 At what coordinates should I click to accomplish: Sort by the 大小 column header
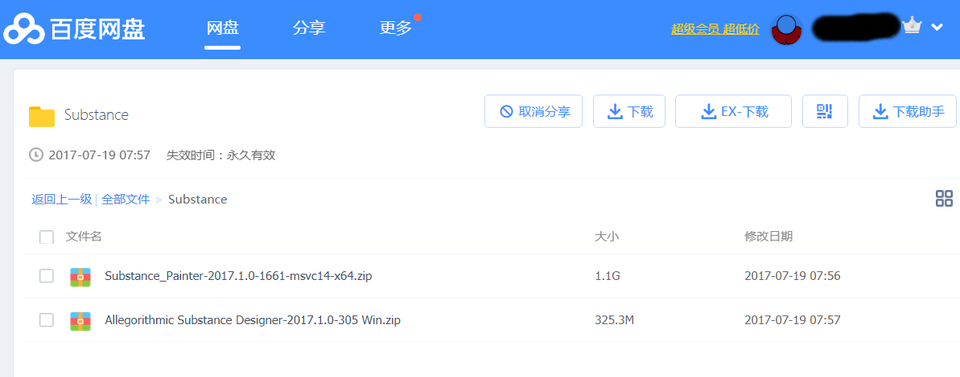607,237
